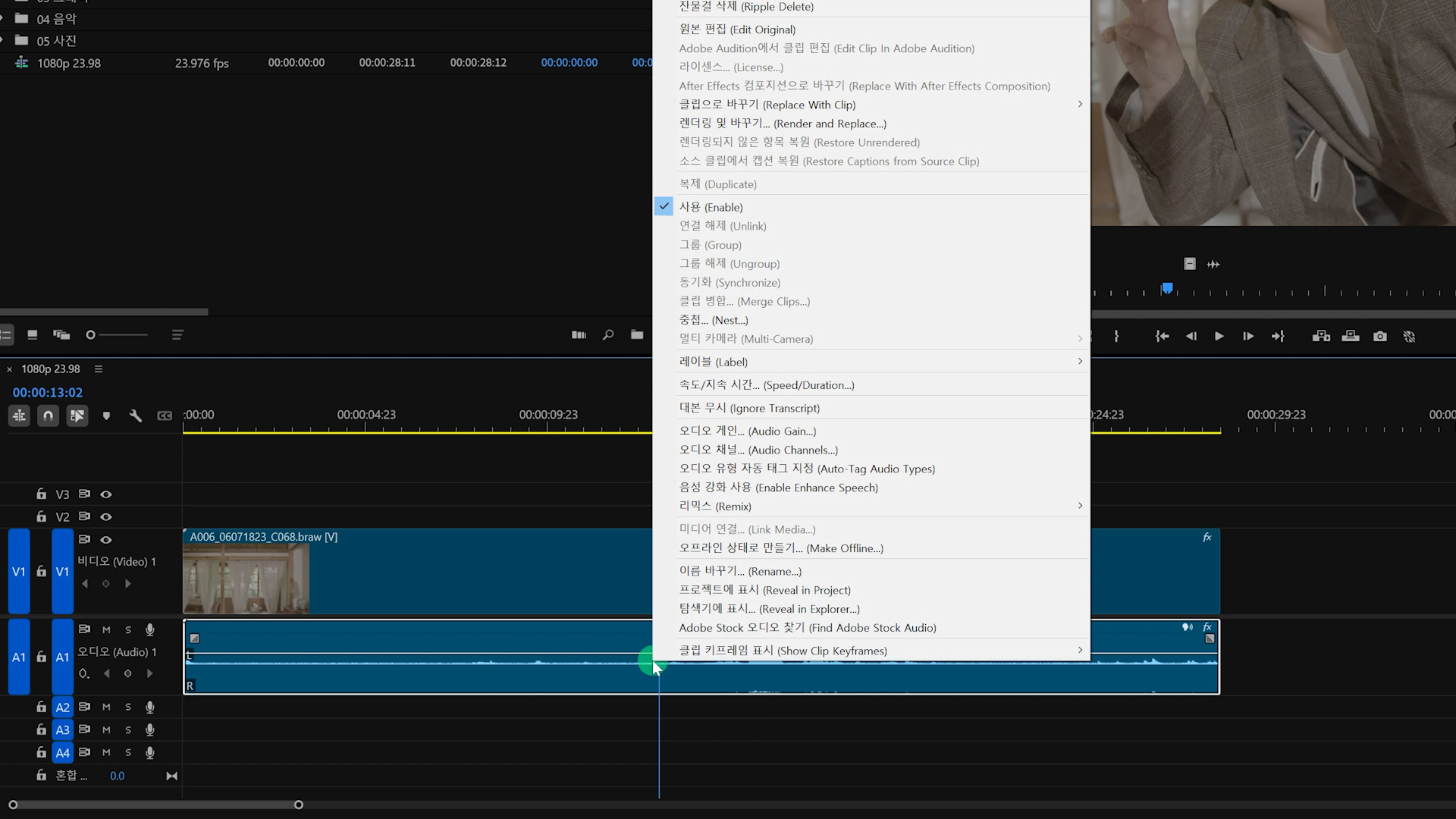Expand Label submenu
The width and height of the screenshot is (1456, 819).
click(x=871, y=362)
